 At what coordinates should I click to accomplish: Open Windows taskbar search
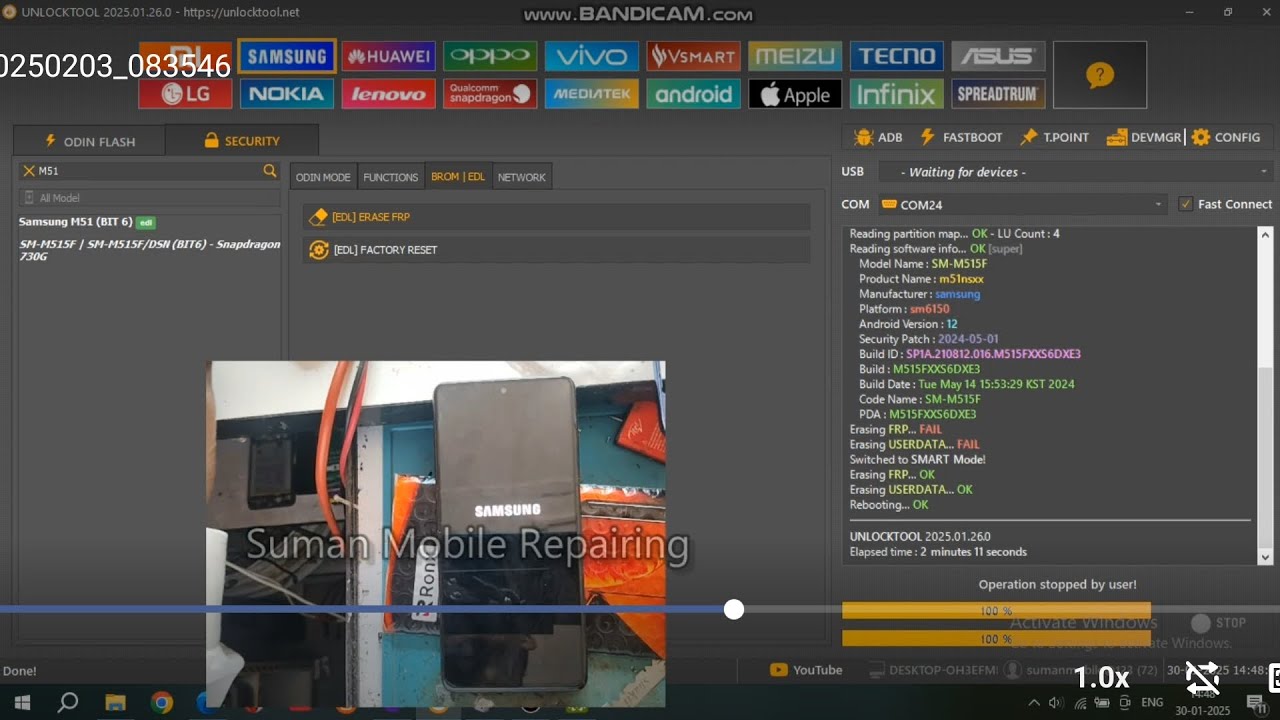point(68,703)
